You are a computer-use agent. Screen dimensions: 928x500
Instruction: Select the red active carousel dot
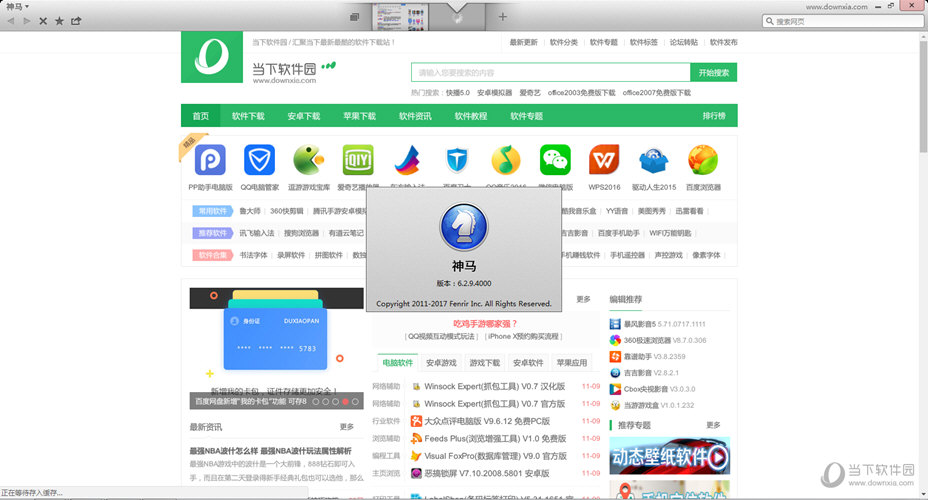(x=345, y=402)
